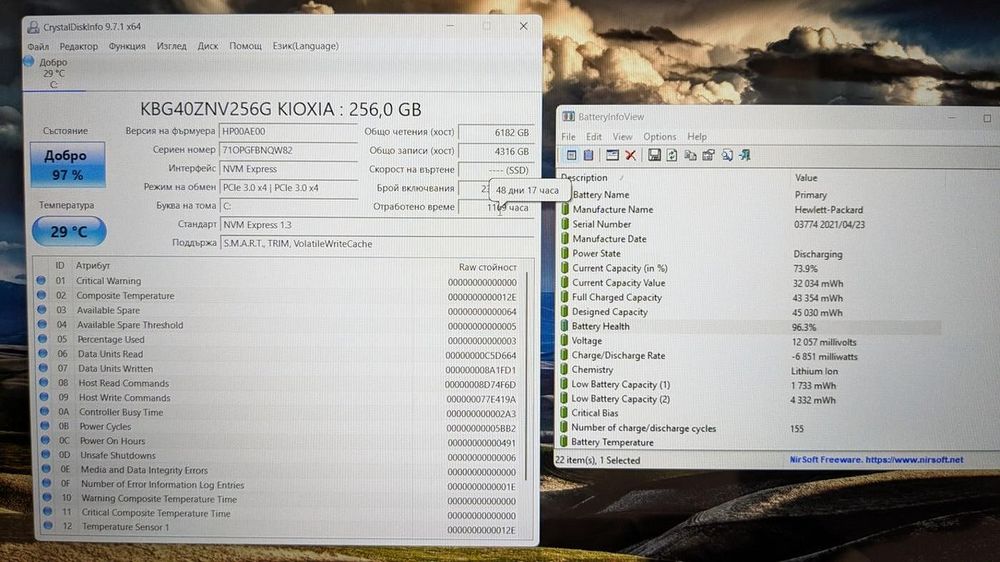
Task: Click the Properties icon in BatteryInfoView toolbar
Action: (708, 155)
